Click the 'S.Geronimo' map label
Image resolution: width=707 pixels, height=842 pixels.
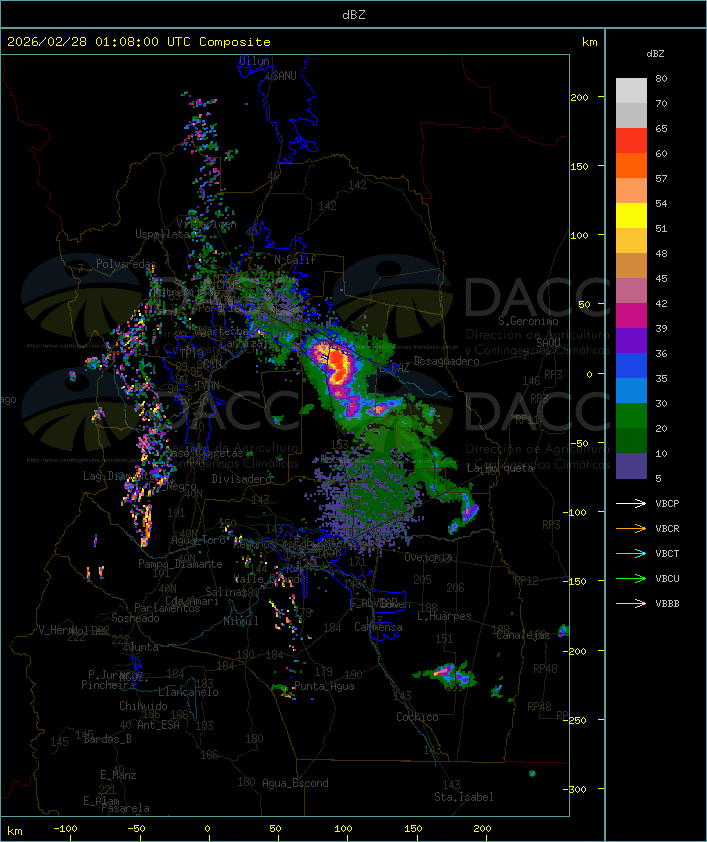coord(528,321)
